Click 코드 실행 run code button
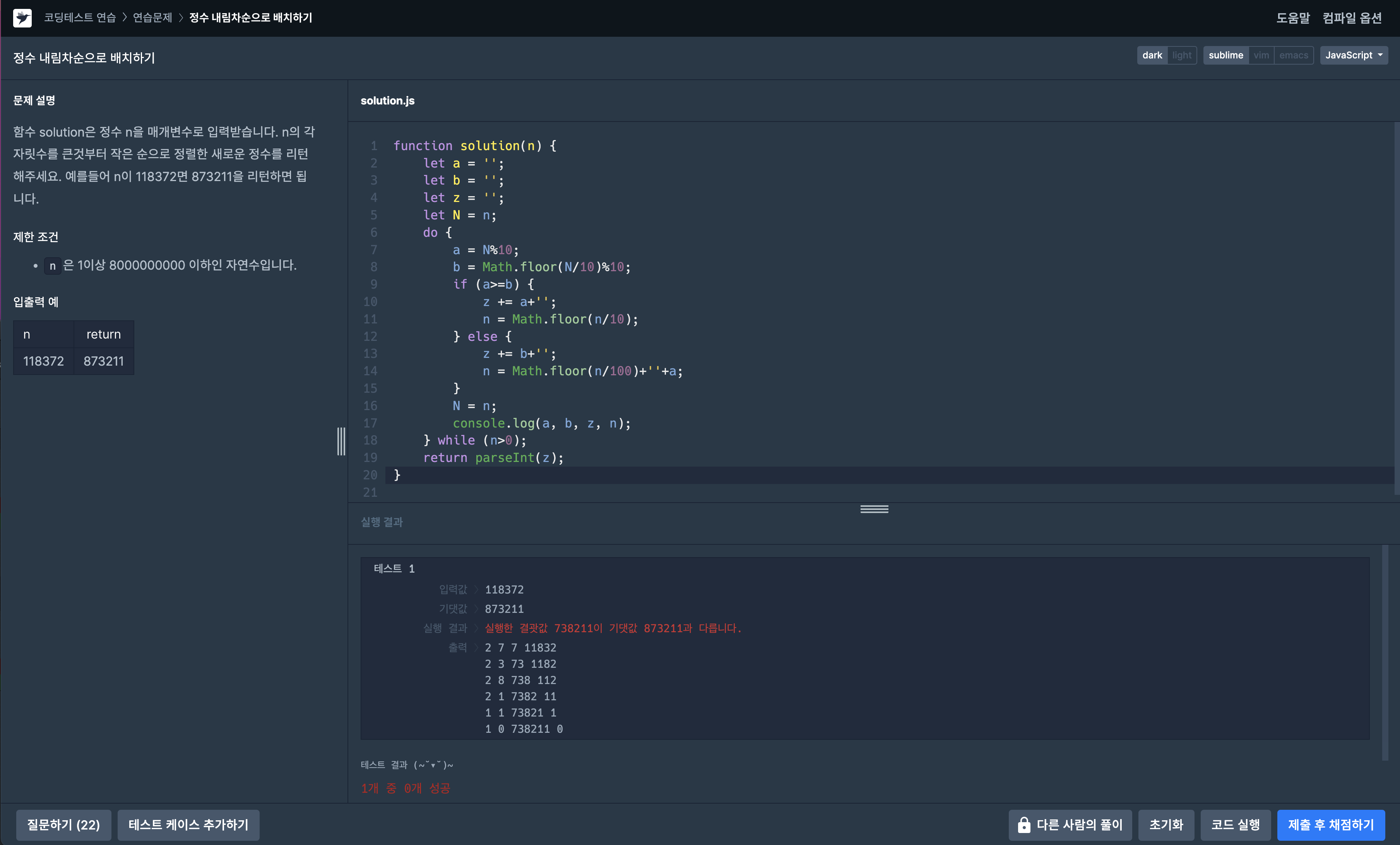Viewport: 1400px width, 845px height. tap(1235, 824)
